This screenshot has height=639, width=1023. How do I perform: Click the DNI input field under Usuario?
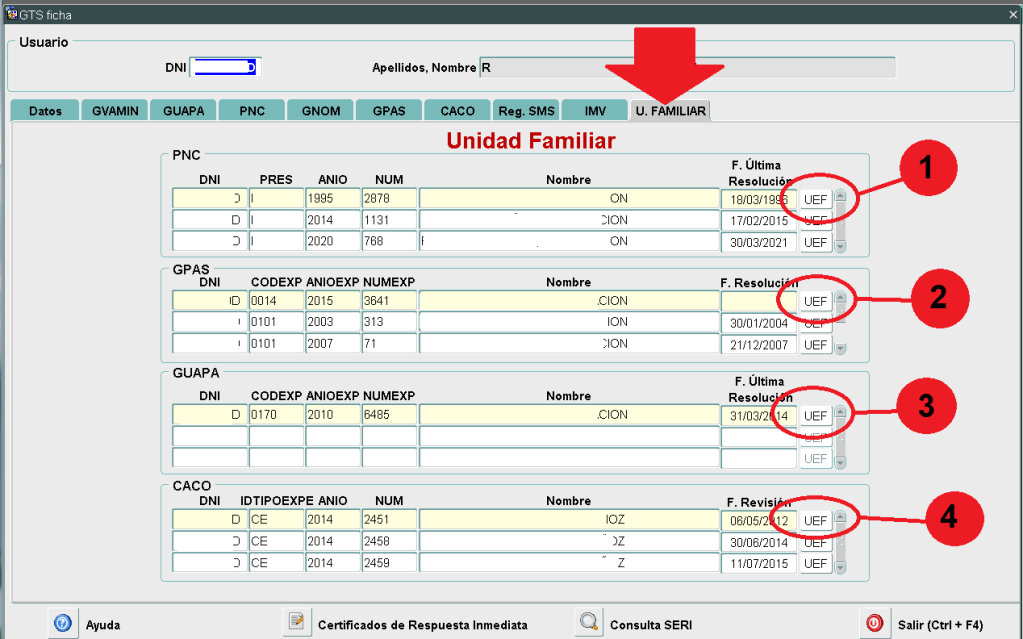pos(225,68)
